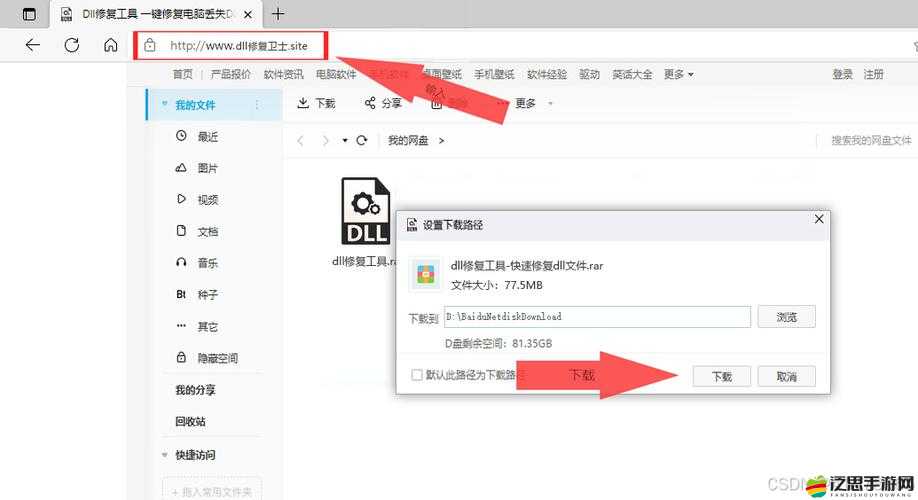The image size is (918, 500).
Task: Click the 登录 link
Action: tap(842, 74)
